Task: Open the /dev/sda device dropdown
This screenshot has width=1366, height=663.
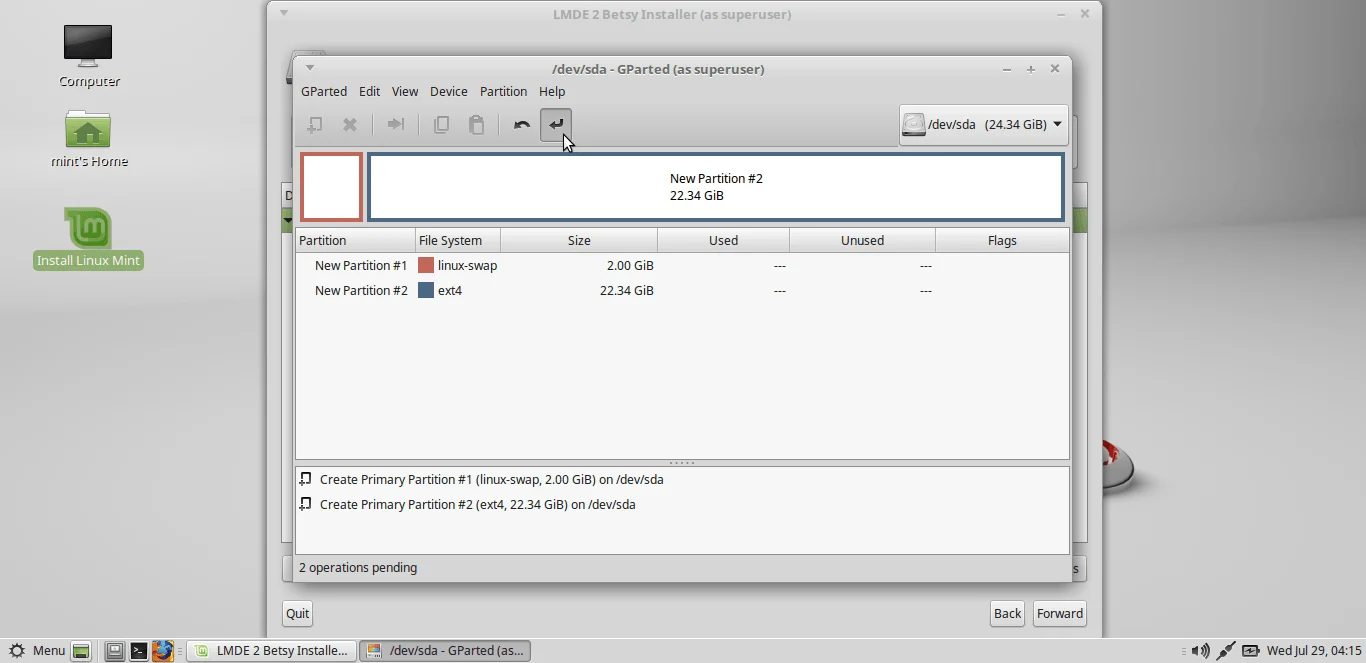Action: [983, 124]
